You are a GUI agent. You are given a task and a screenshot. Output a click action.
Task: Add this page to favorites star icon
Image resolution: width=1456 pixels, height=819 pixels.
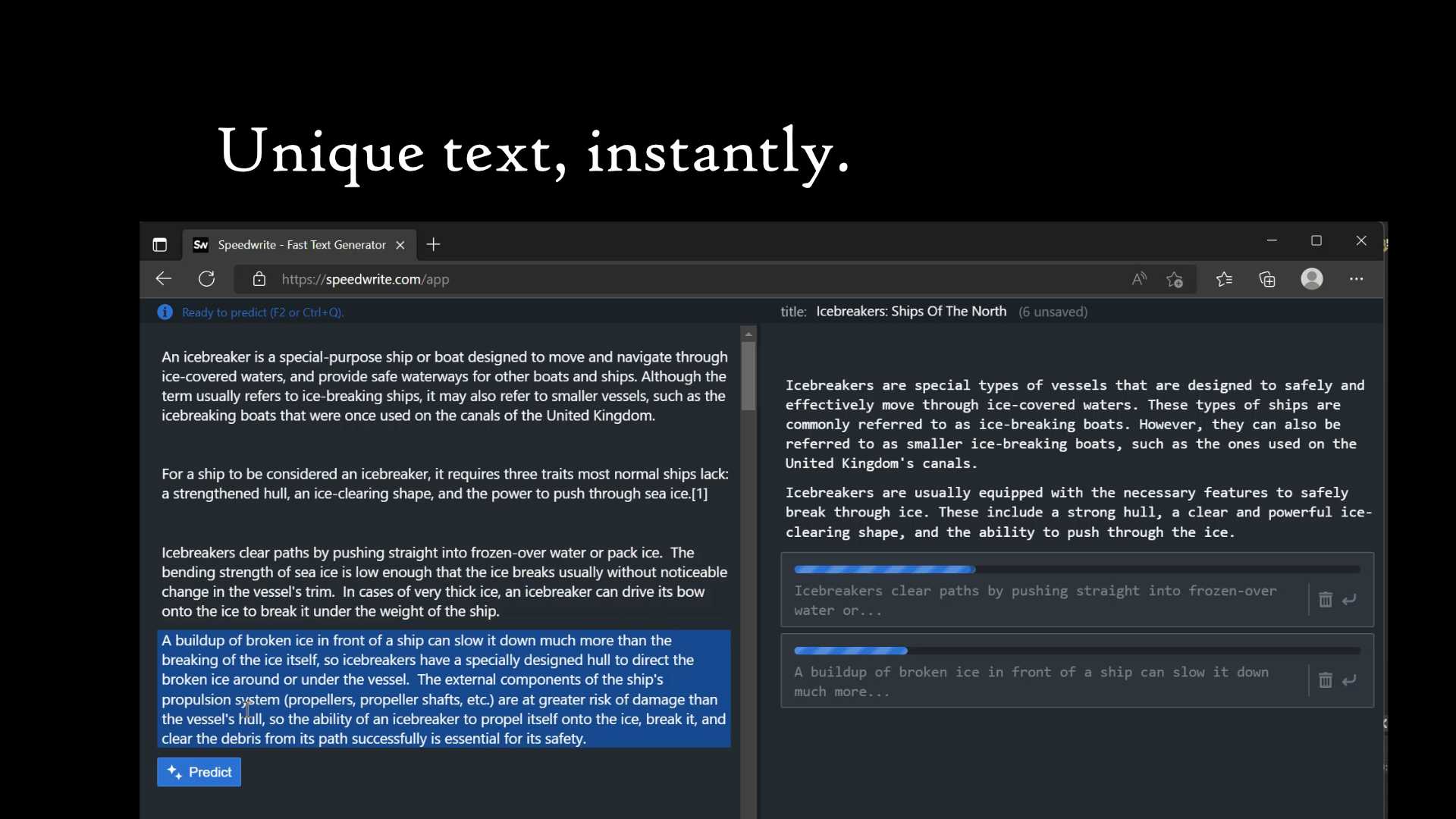pos(1175,280)
